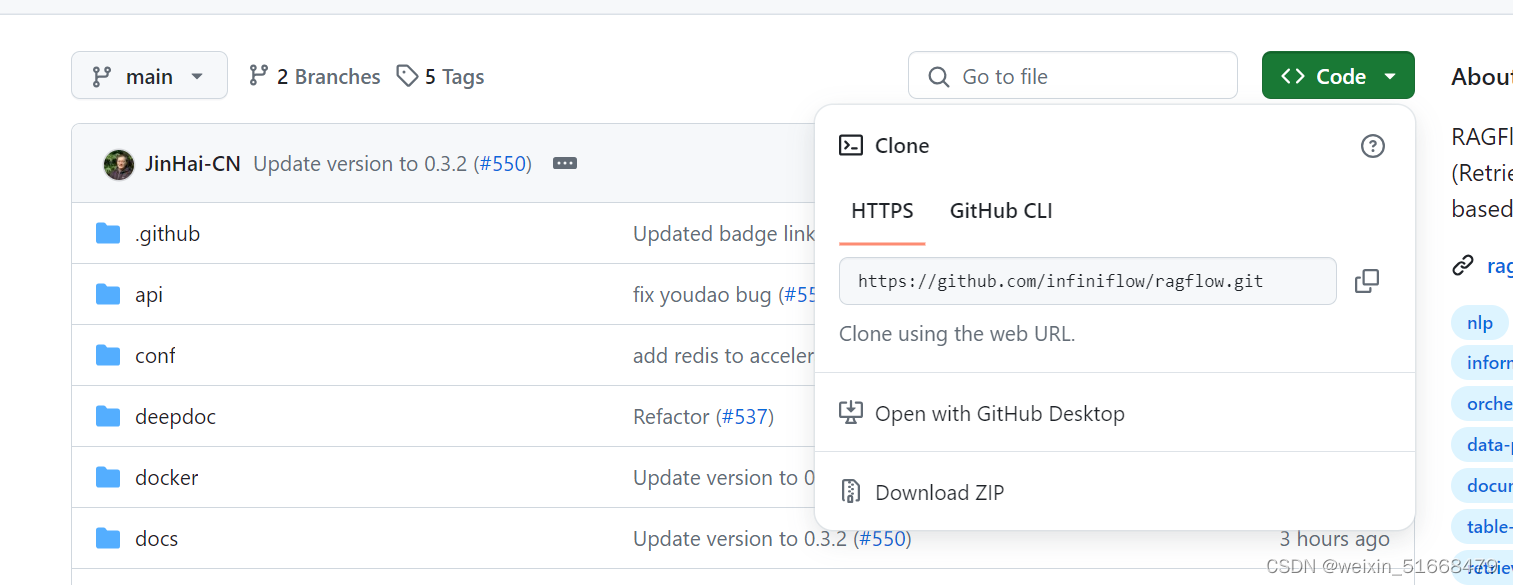Open the Updated badge link commit message
This screenshot has height=585, width=1513.
tap(724, 234)
